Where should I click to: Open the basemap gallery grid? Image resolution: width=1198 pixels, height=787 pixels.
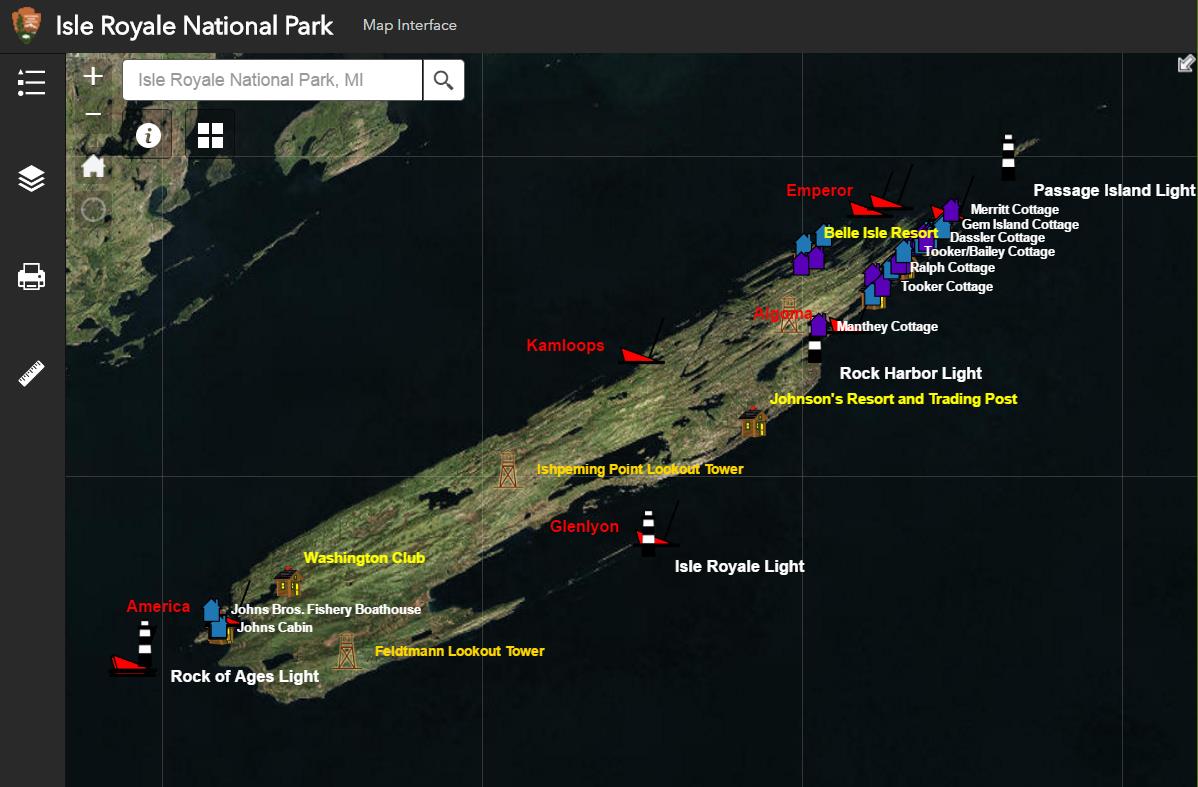[x=210, y=135]
